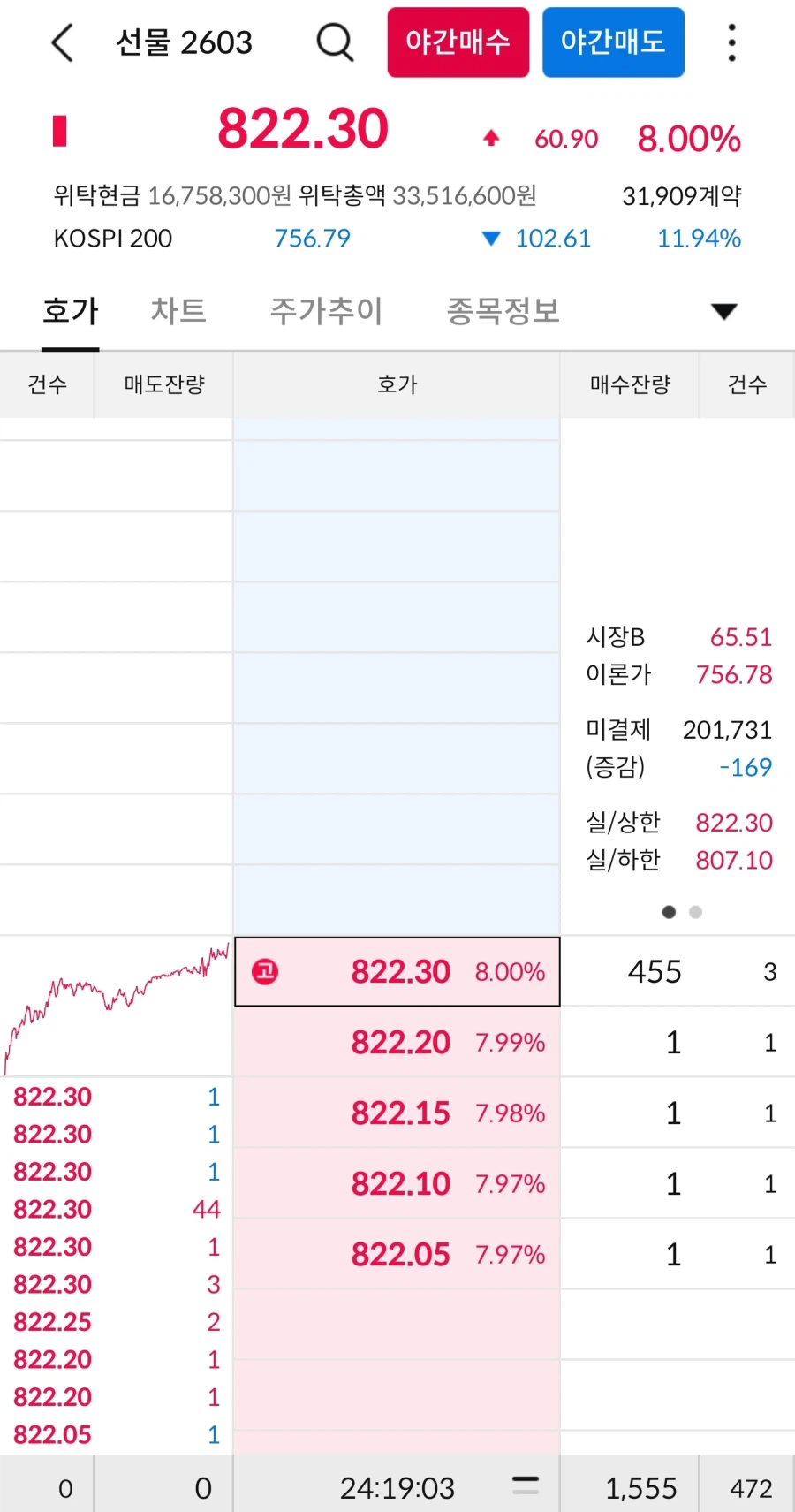The image size is (795, 1512).
Task: Select the second panel page dot
Action: (x=695, y=912)
